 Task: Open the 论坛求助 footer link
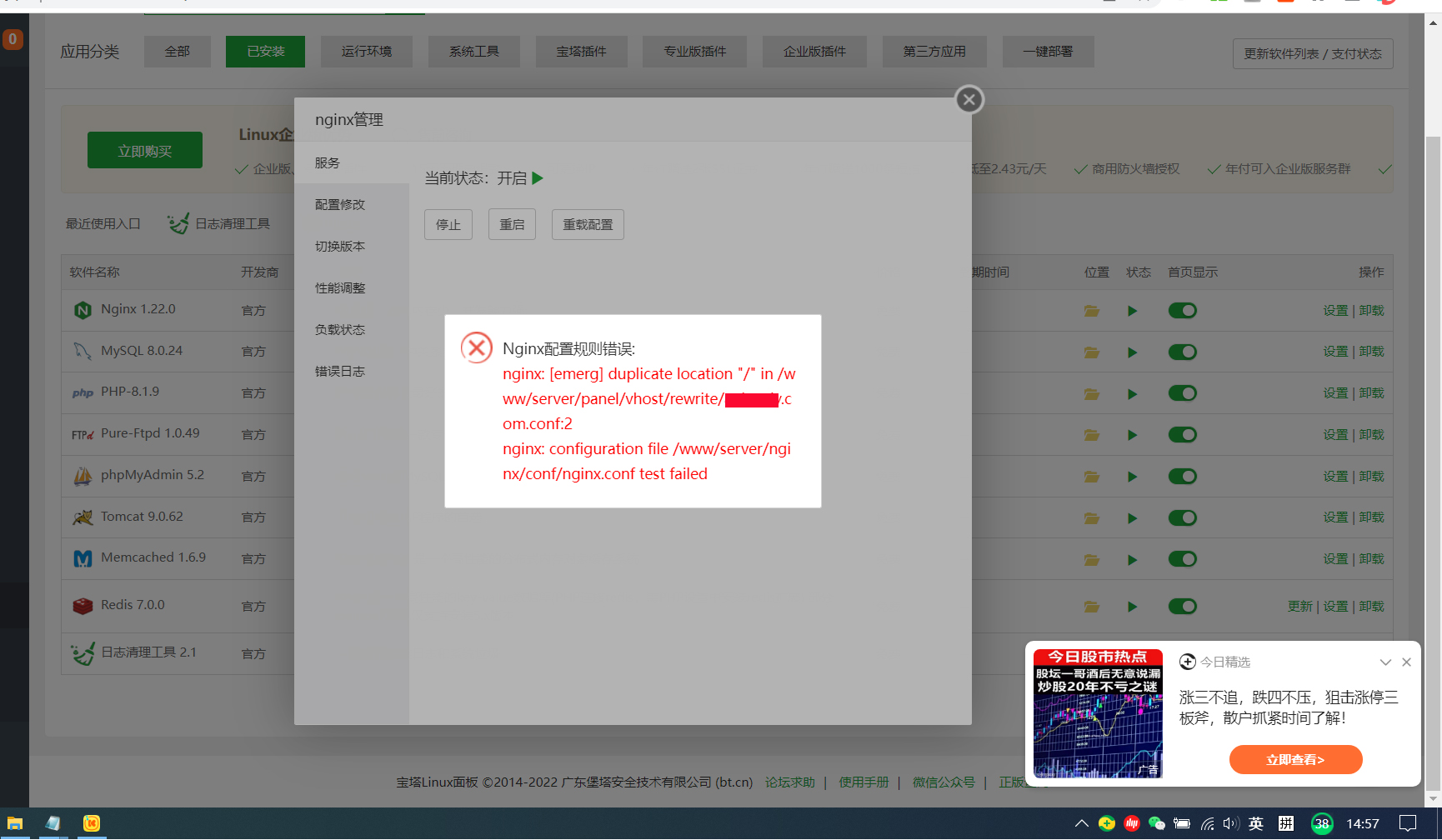click(x=789, y=782)
